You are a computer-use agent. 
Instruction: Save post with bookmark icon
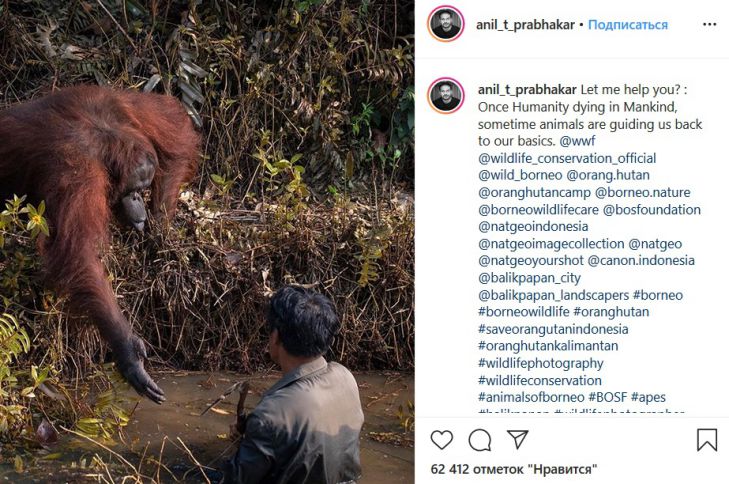tap(706, 440)
